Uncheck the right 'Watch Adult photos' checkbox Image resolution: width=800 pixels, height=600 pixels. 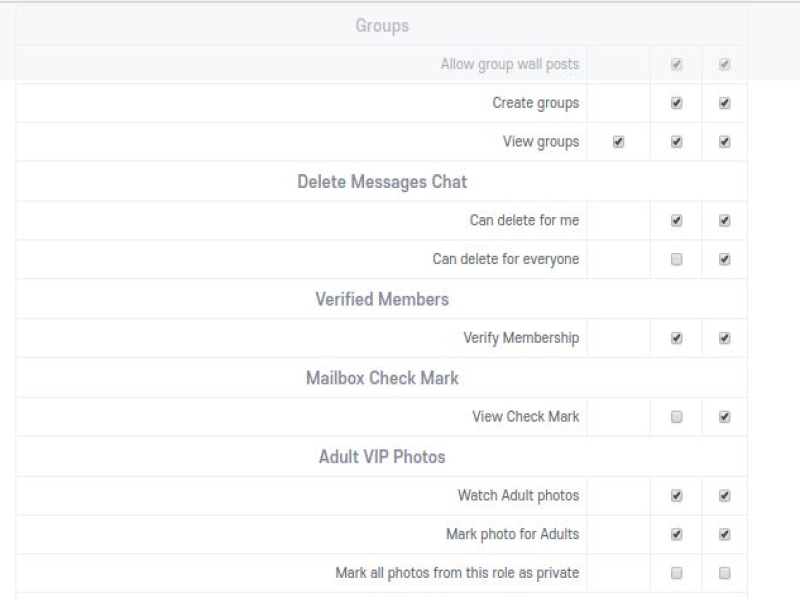[725, 495]
